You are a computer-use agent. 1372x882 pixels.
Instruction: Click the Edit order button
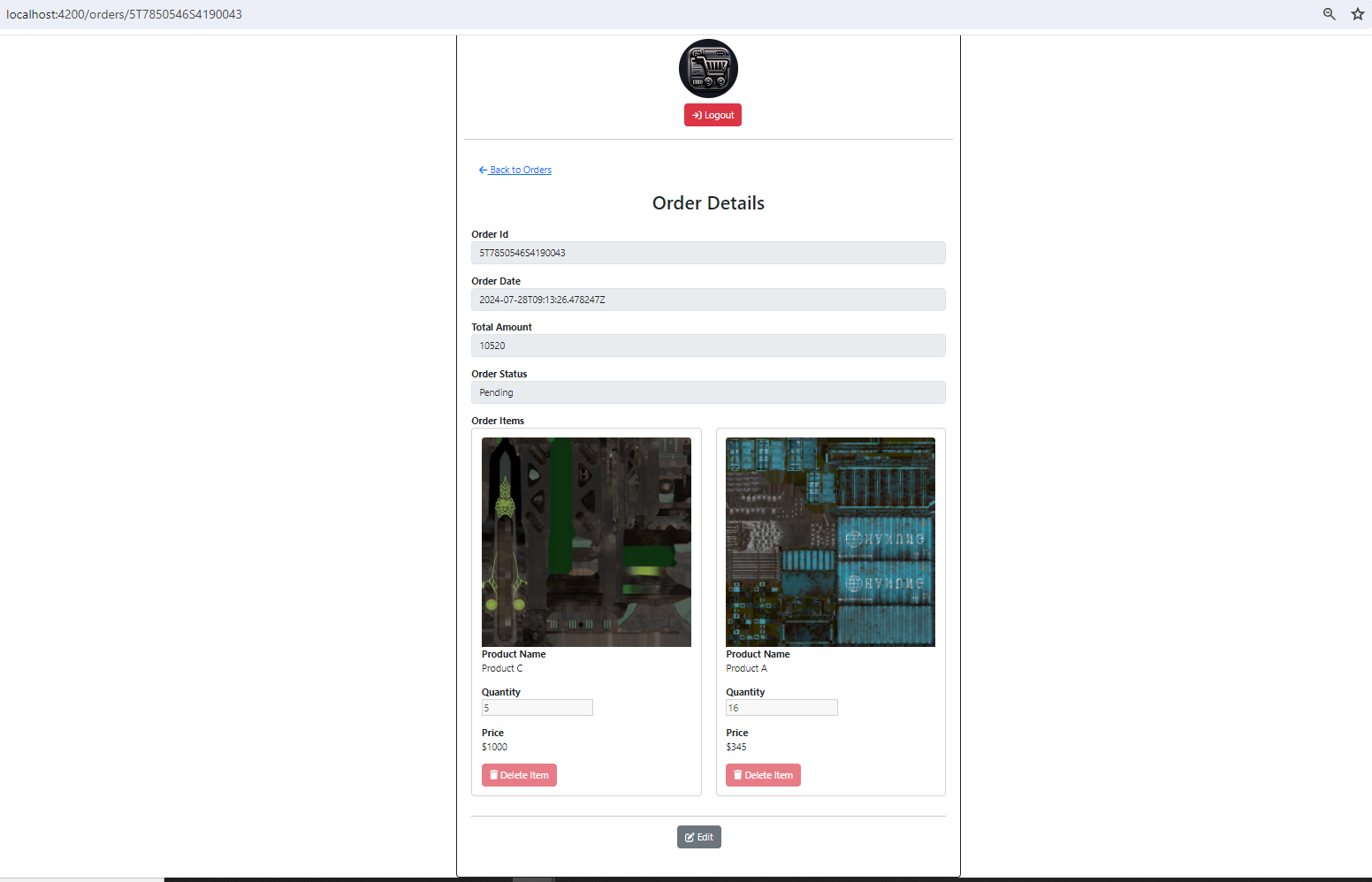[699, 837]
